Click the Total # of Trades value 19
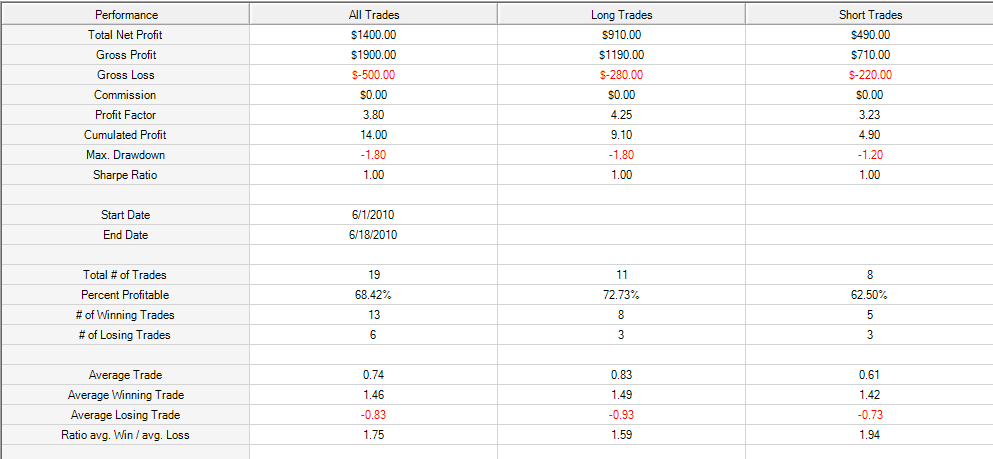Image resolution: width=993 pixels, height=459 pixels. tap(373, 275)
